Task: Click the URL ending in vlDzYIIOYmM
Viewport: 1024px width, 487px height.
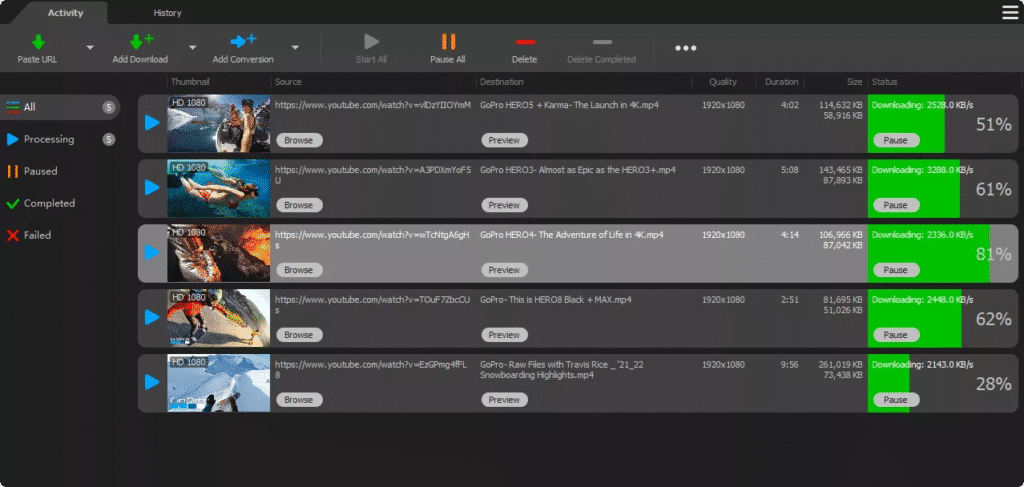Action: click(x=373, y=104)
